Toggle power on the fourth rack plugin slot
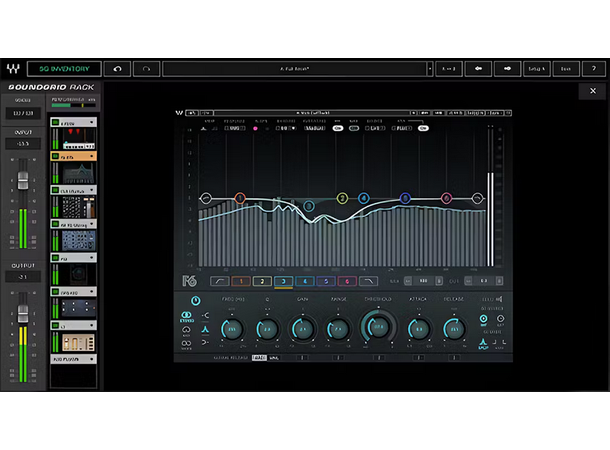Image resolution: width=610 pixels, height=450 pixels. coord(56,224)
